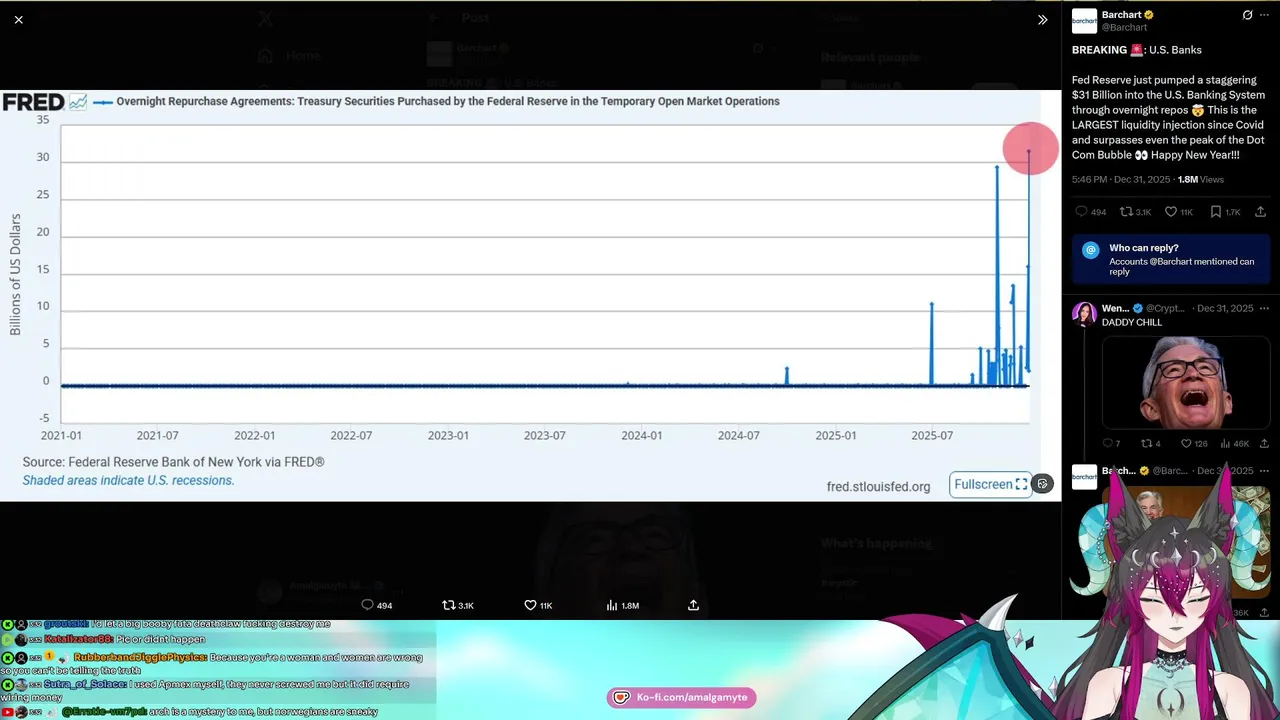This screenshot has height=720, width=1280.
Task: Click the Barchart display name on main post
Action: click(1122, 15)
